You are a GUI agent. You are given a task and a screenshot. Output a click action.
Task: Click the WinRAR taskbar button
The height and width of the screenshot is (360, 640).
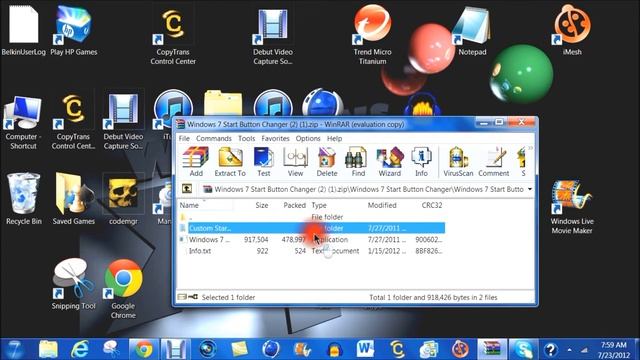click(492, 350)
